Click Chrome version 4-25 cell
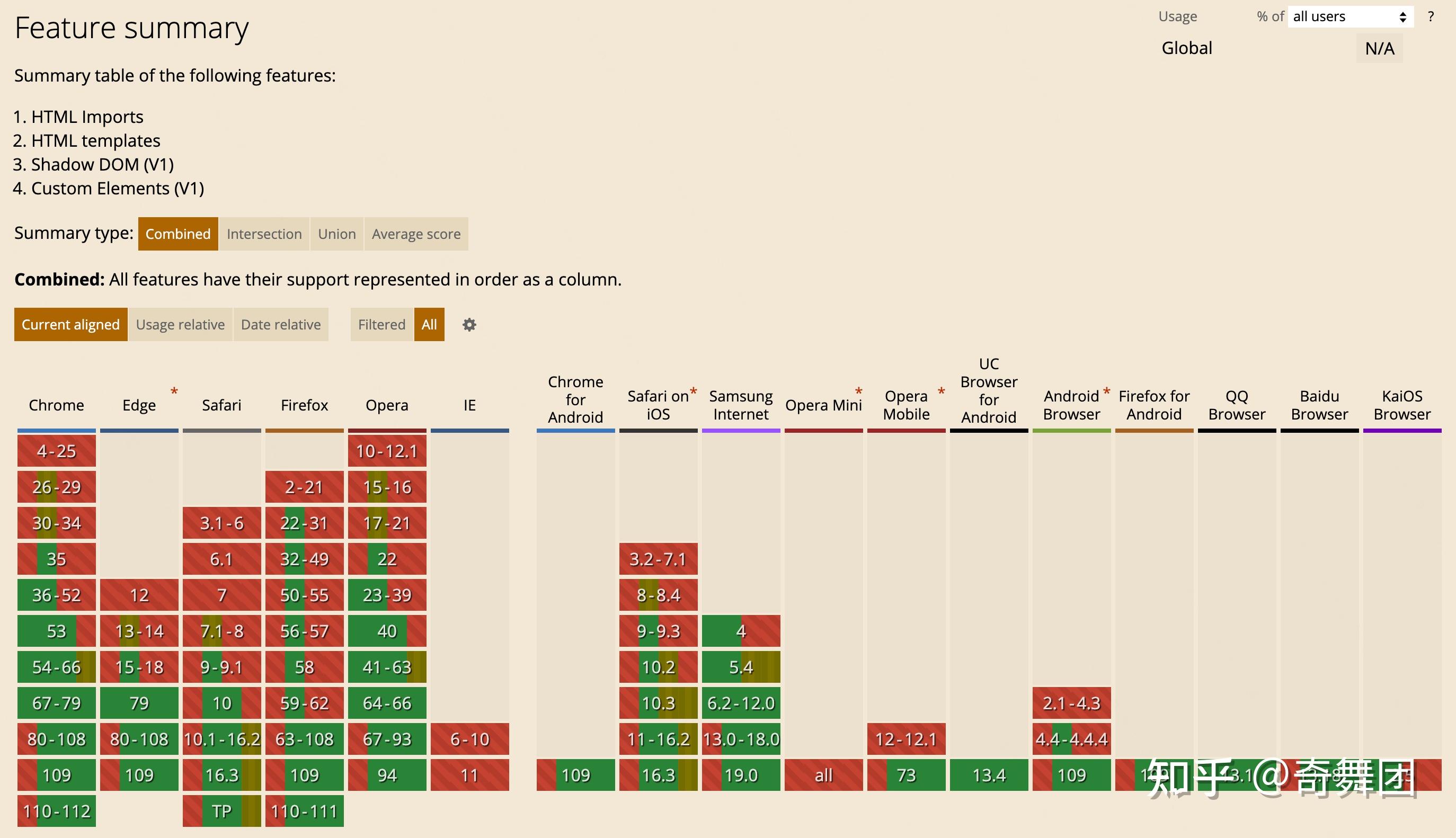The width and height of the screenshot is (1456, 838). point(56,451)
